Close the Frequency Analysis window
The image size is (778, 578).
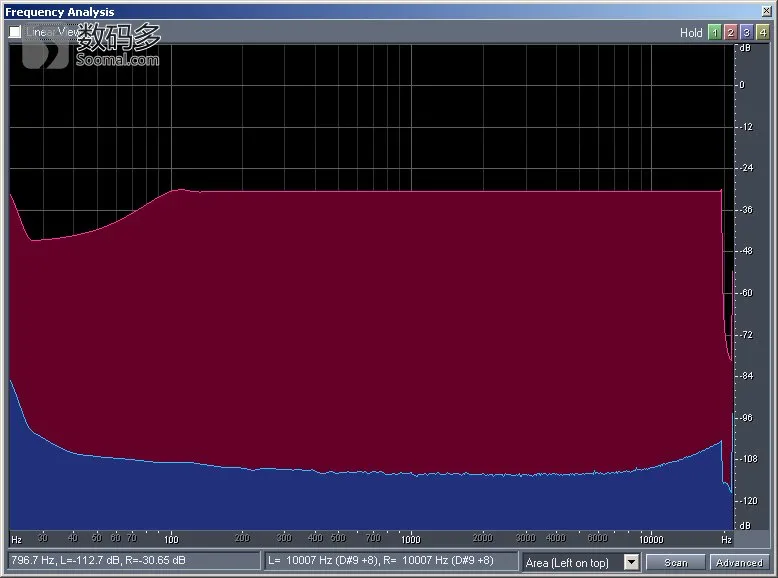pyautogui.click(x=767, y=11)
